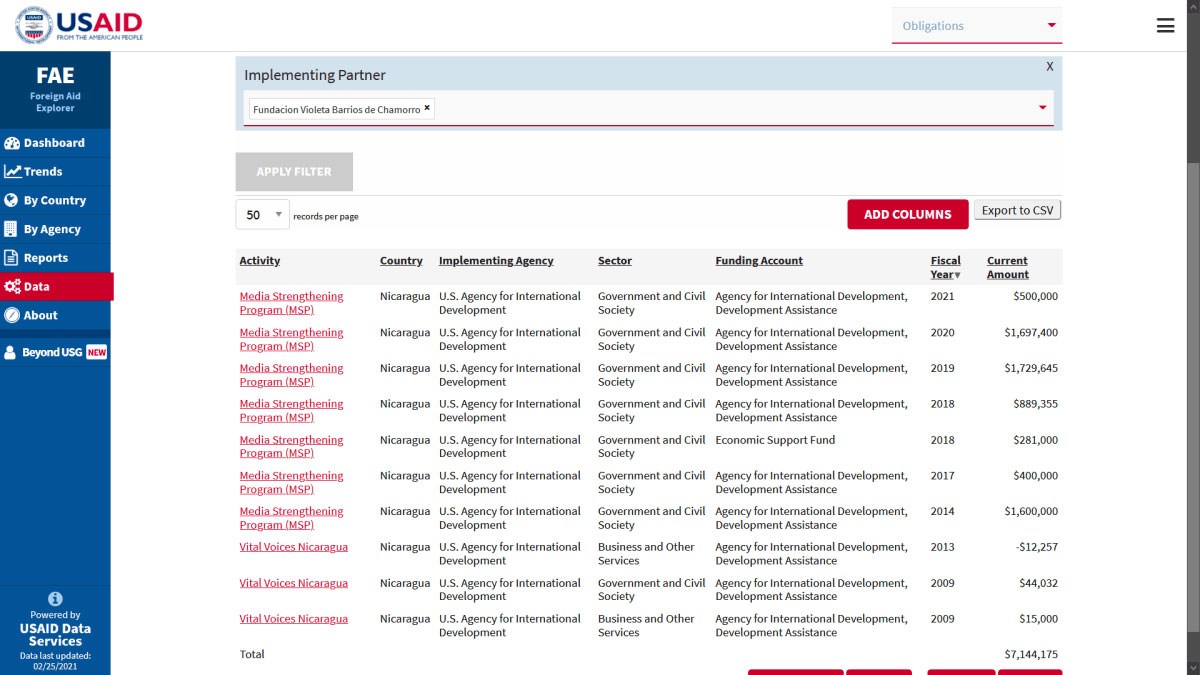Click the Reports document icon
Viewport: 1200px width, 675px height.
(x=12, y=257)
